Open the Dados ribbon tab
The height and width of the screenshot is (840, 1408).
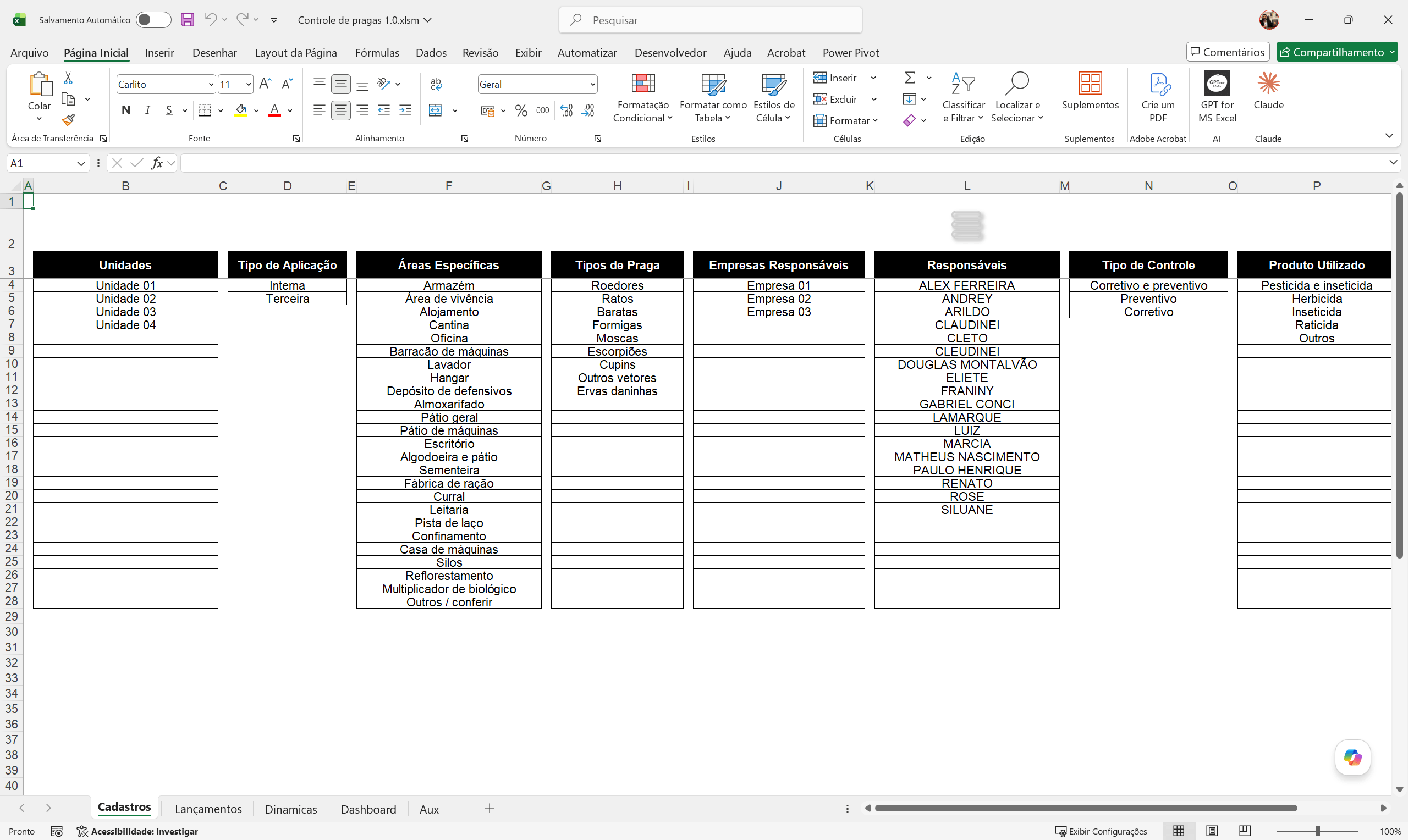coord(431,53)
